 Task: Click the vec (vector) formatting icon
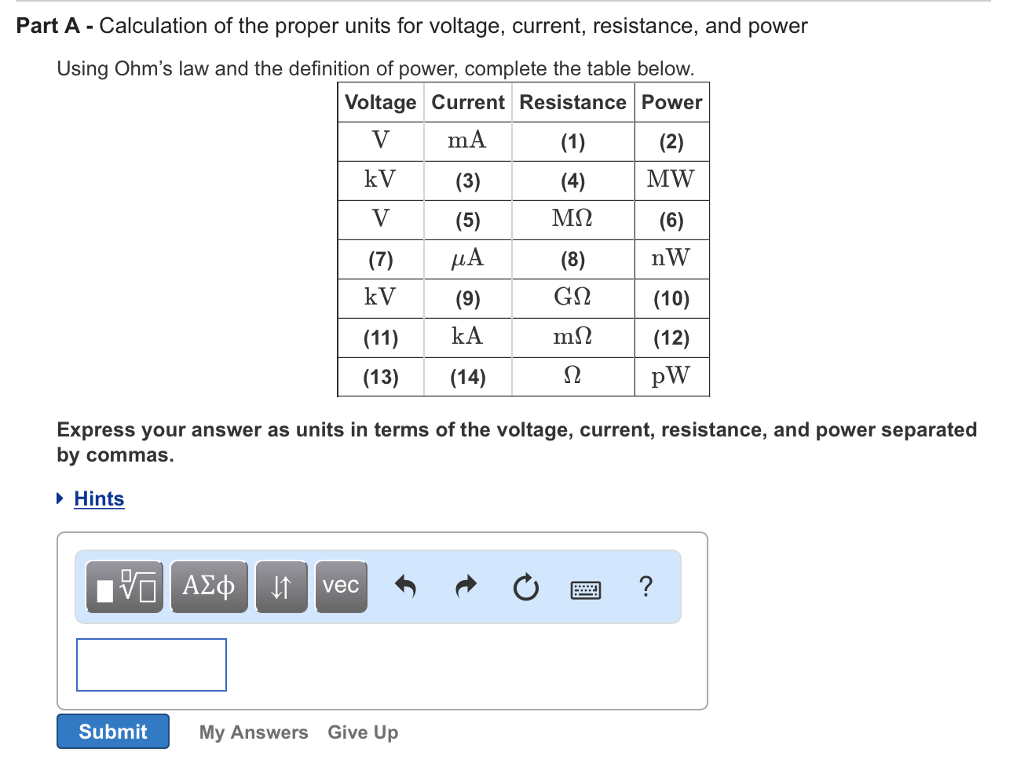tap(341, 586)
